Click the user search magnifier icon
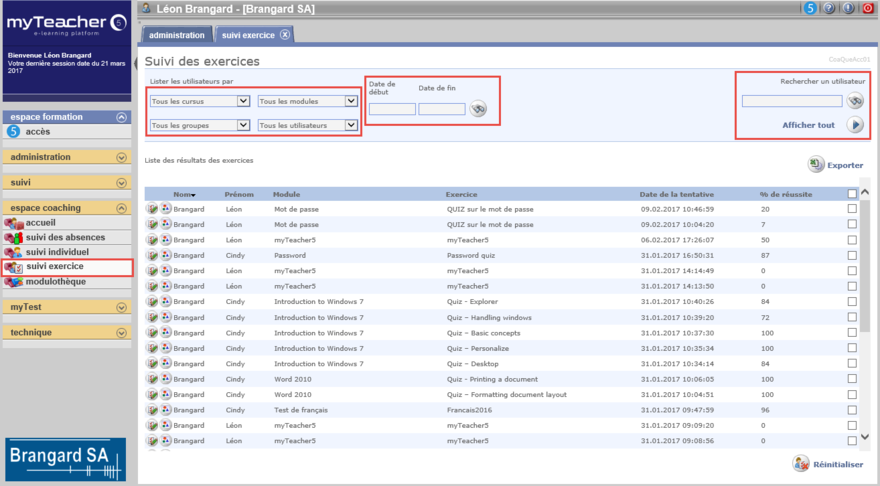Image resolution: width=880 pixels, height=486 pixels. (x=855, y=100)
